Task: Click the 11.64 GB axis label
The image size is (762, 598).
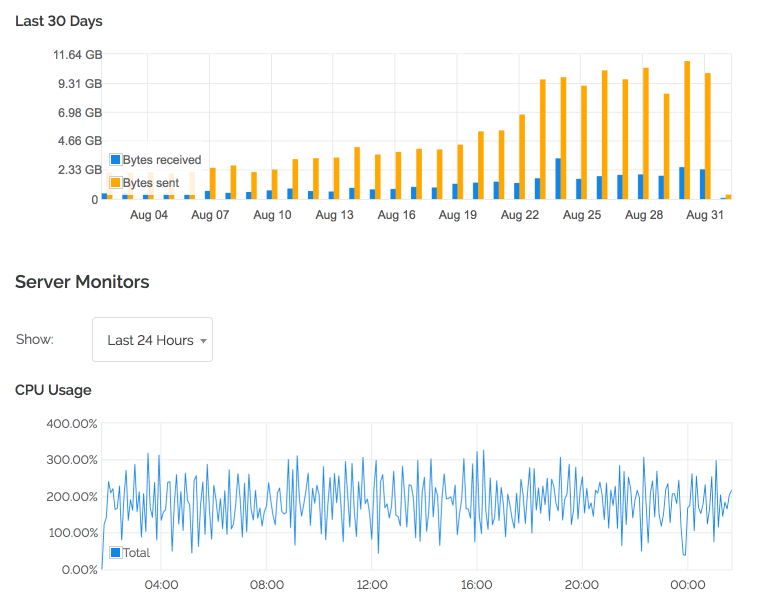Action: (x=78, y=55)
